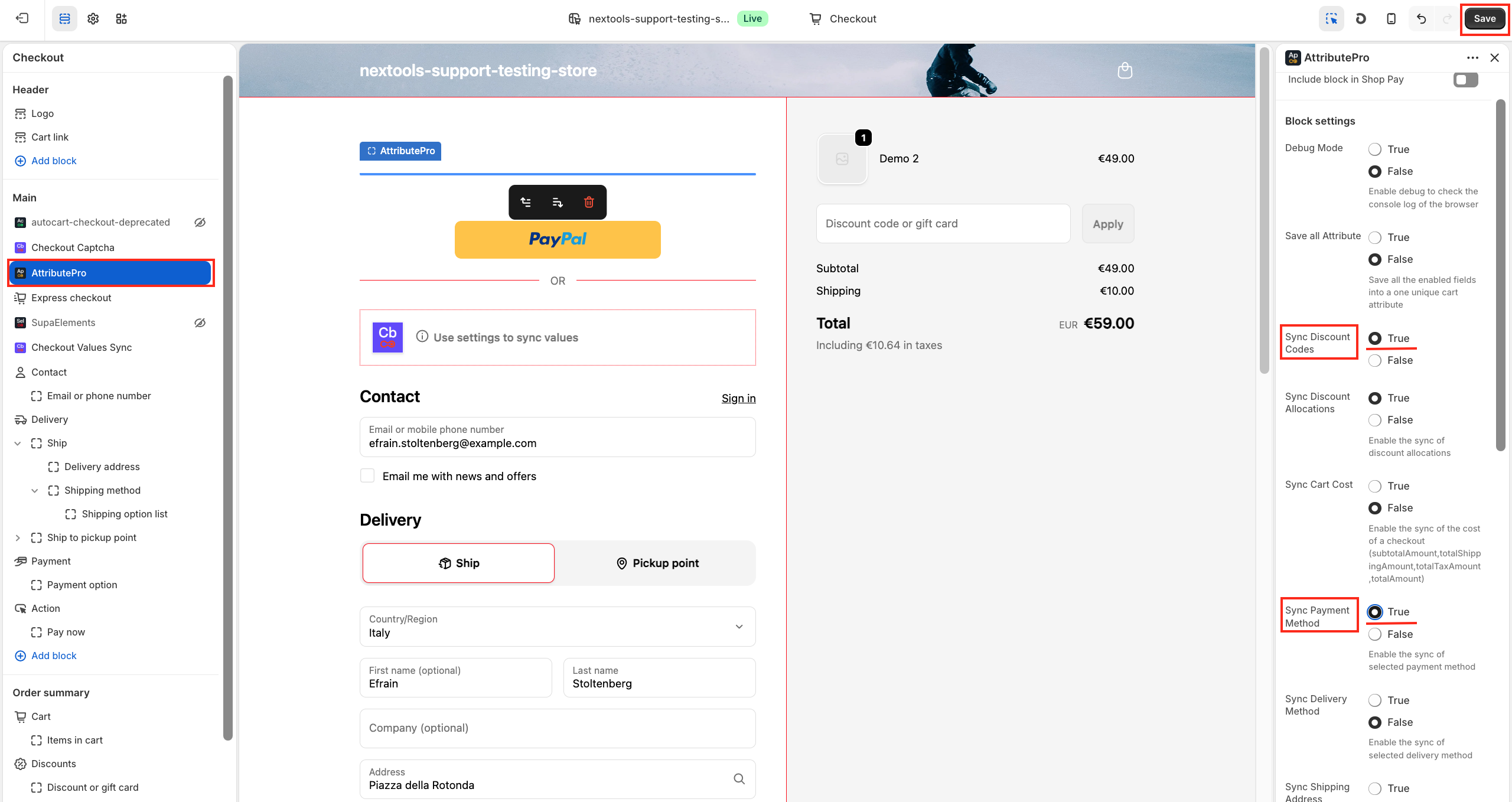
Task: Open AttributePro three-dot options menu
Action: pos(1472,57)
